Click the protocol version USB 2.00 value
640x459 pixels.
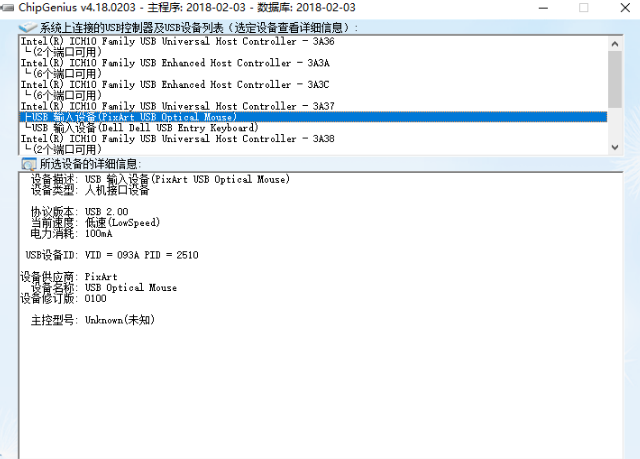(107, 212)
